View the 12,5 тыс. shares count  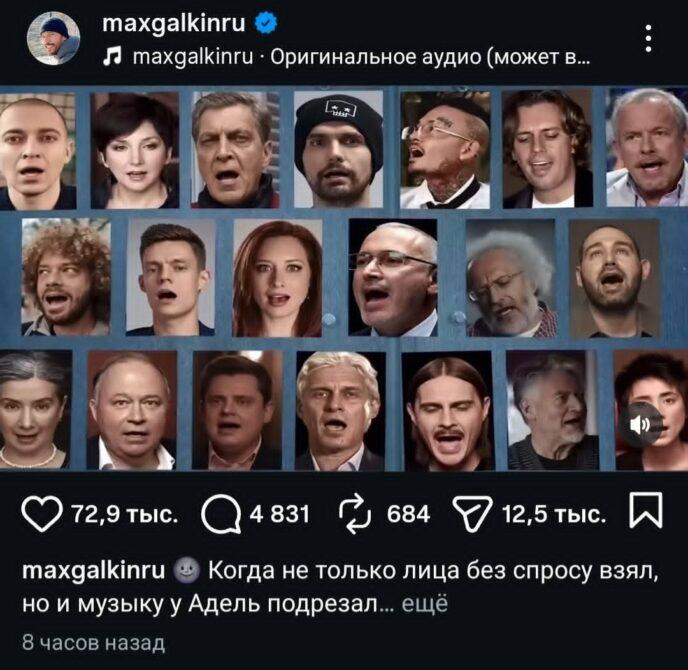[x=554, y=514]
